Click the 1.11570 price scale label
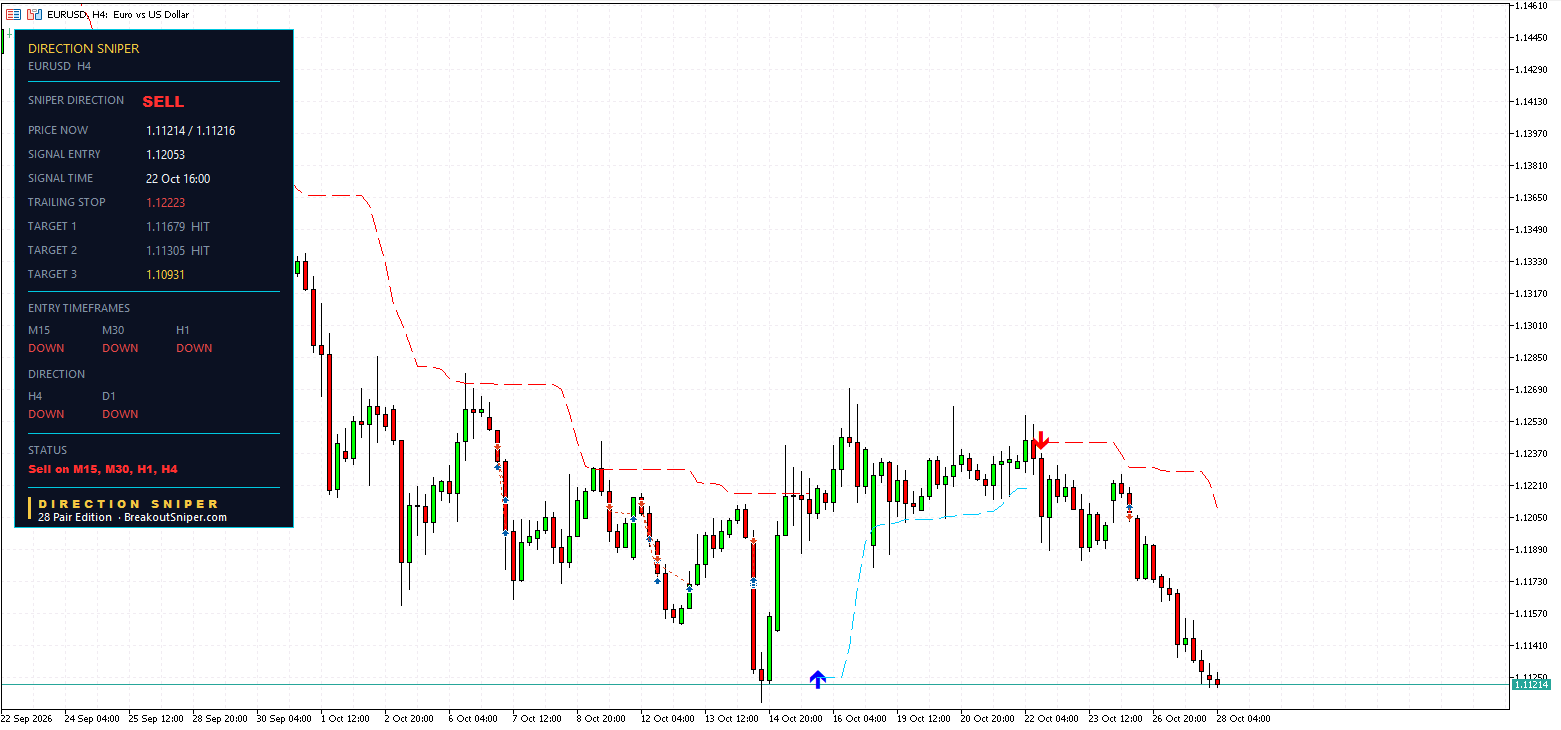This screenshot has width=1561, height=730. tap(1530, 614)
